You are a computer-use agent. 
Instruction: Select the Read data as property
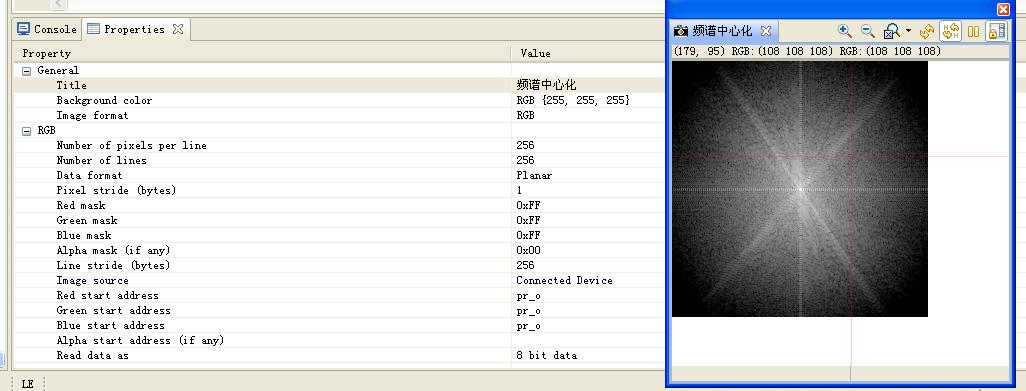tap(92, 356)
